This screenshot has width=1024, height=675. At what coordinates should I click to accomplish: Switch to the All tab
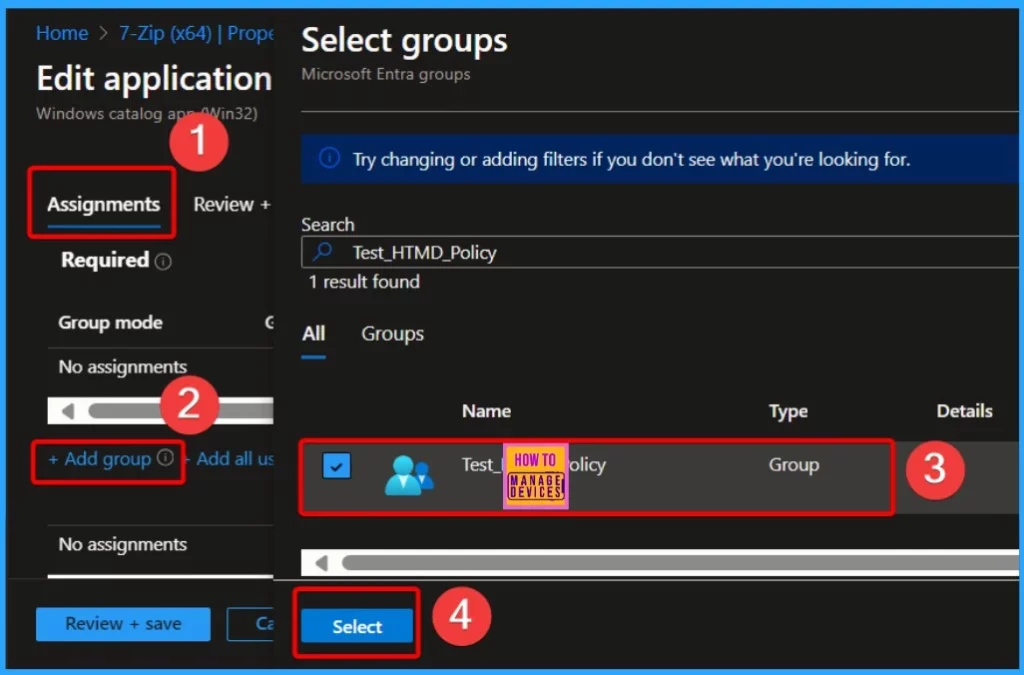(x=313, y=334)
